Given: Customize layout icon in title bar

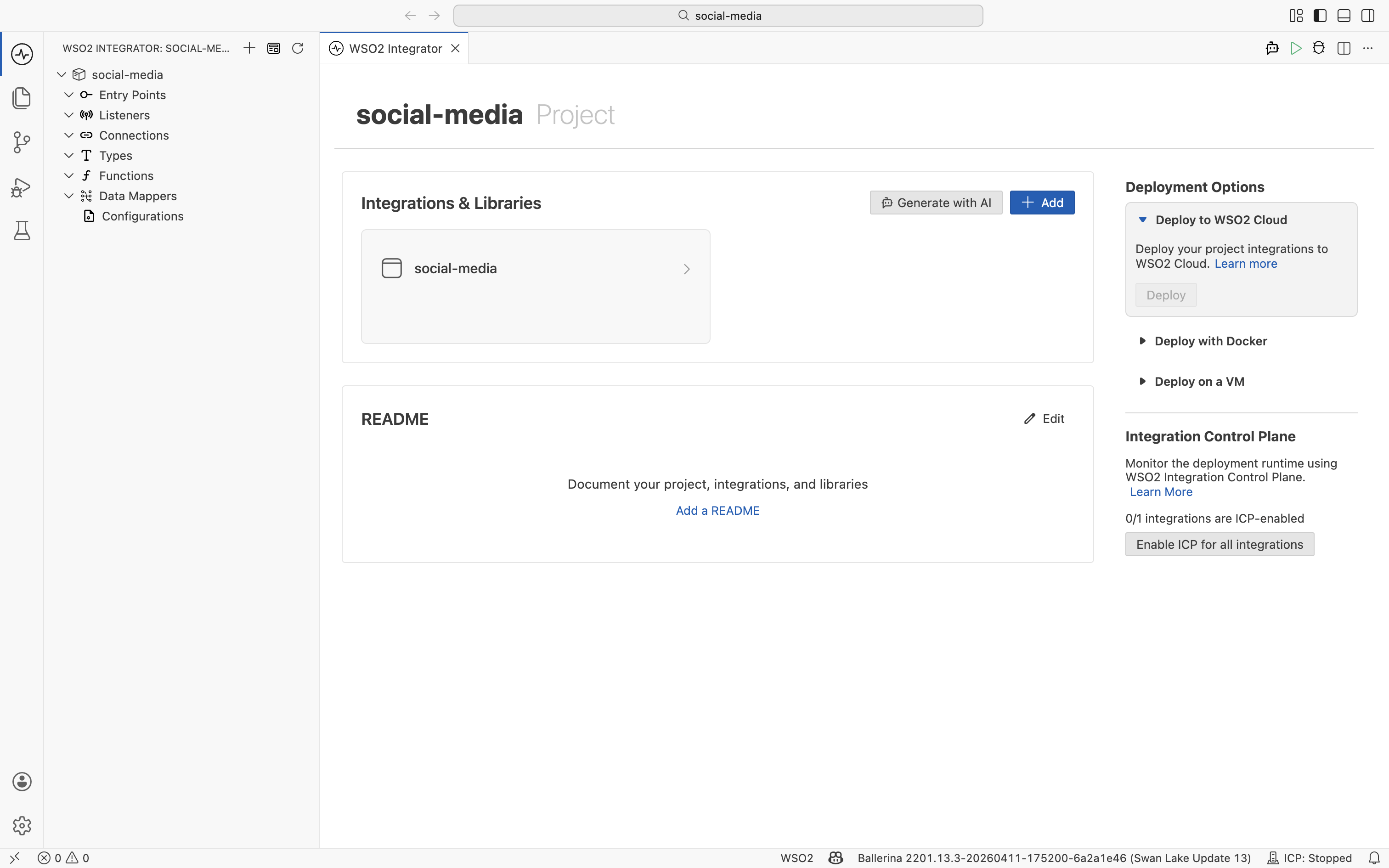Looking at the screenshot, I should (1296, 16).
